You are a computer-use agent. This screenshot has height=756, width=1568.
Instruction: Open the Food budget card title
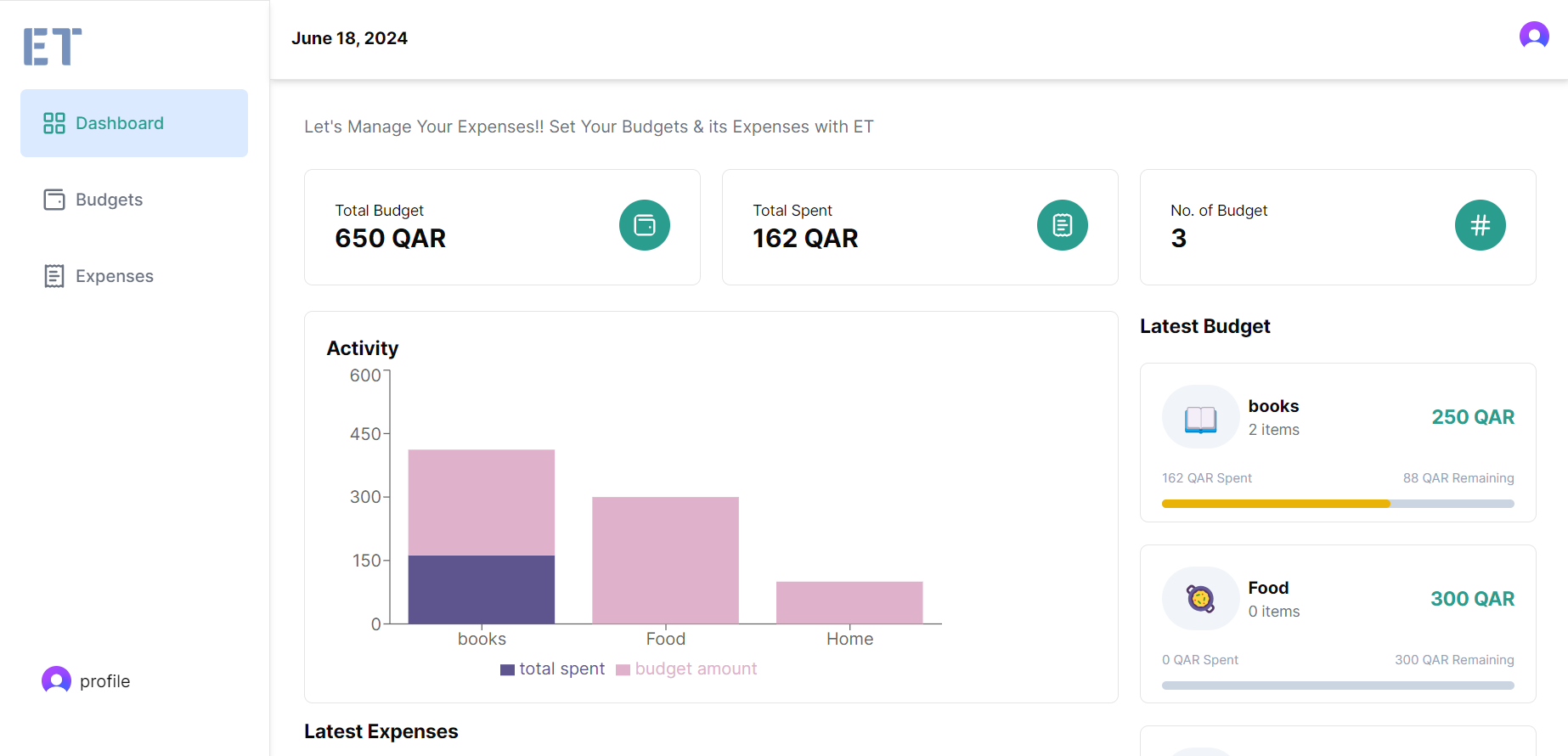coord(1268,588)
